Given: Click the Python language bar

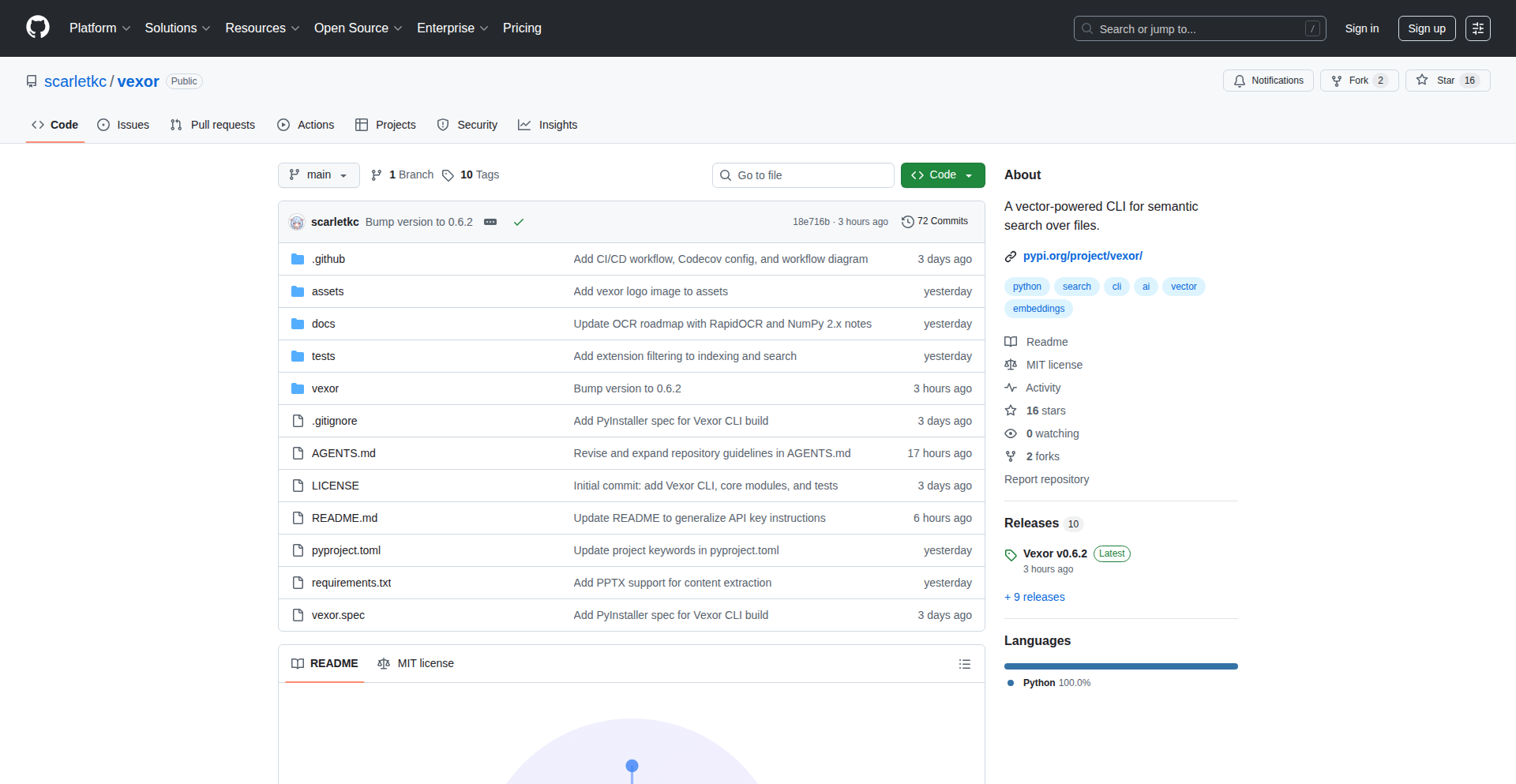Looking at the screenshot, I should point(1120,666).
